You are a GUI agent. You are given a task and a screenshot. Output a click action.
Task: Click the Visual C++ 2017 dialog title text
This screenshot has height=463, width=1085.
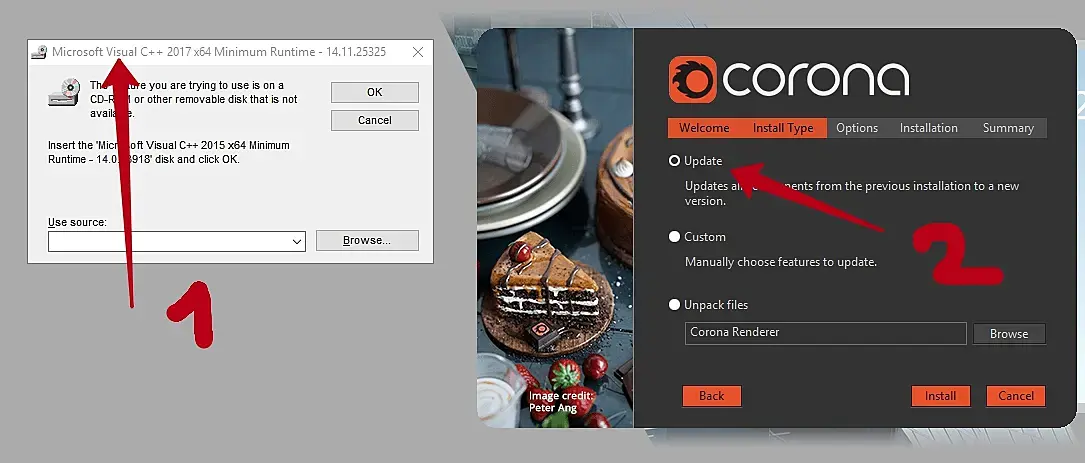tap(219, 52)
